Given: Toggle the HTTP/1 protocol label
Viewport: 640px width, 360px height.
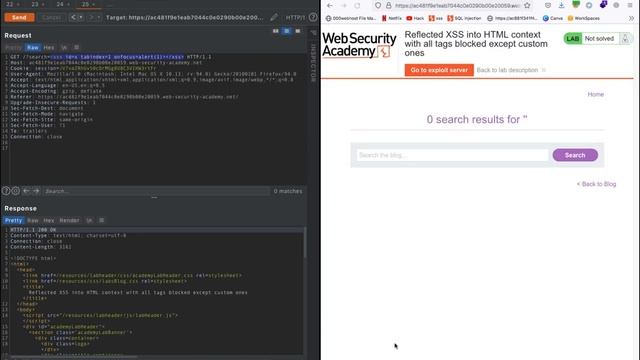Looking at the screenshot, I should click(295, 18).
